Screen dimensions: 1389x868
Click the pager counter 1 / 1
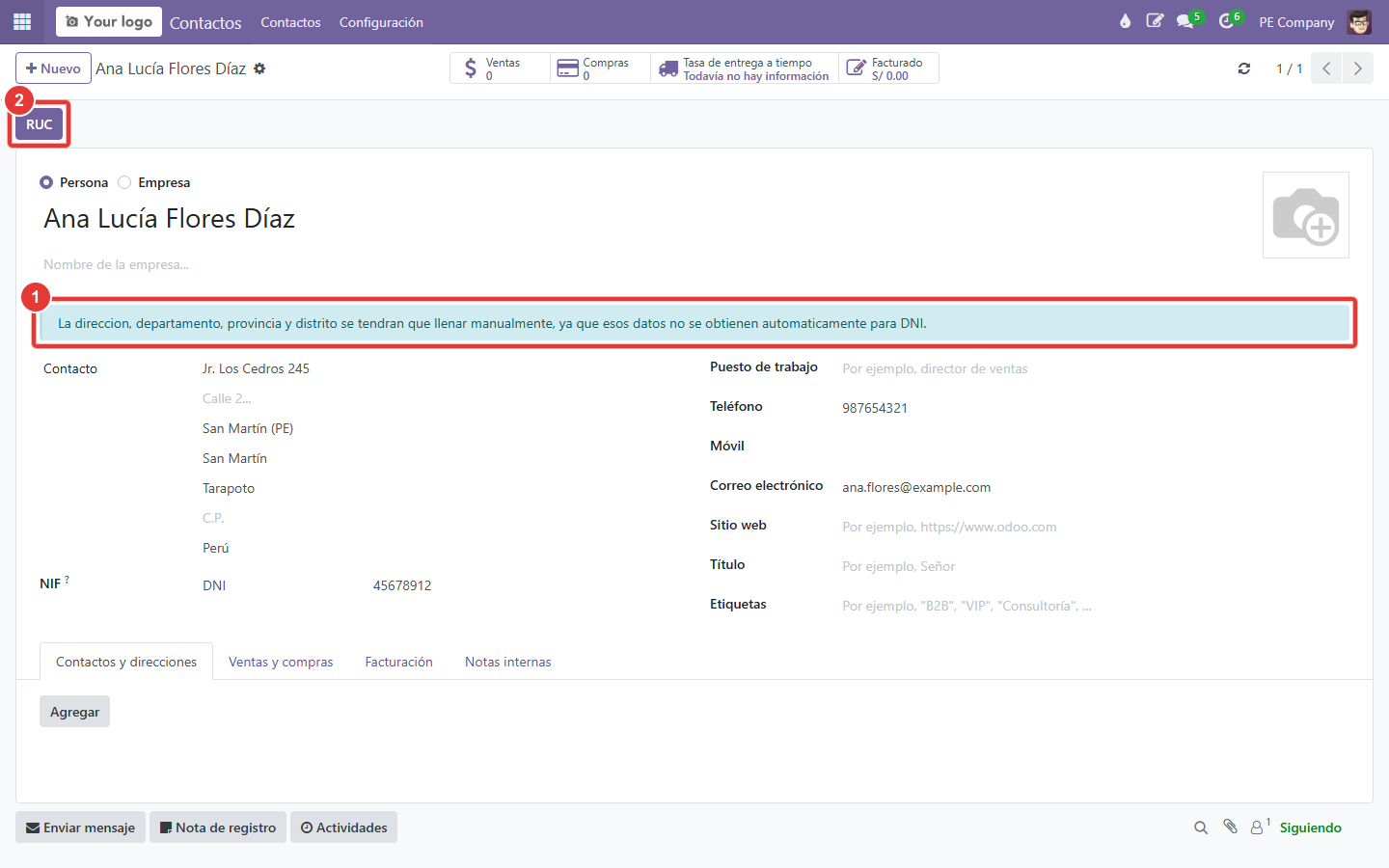(x=1289, y=68)
